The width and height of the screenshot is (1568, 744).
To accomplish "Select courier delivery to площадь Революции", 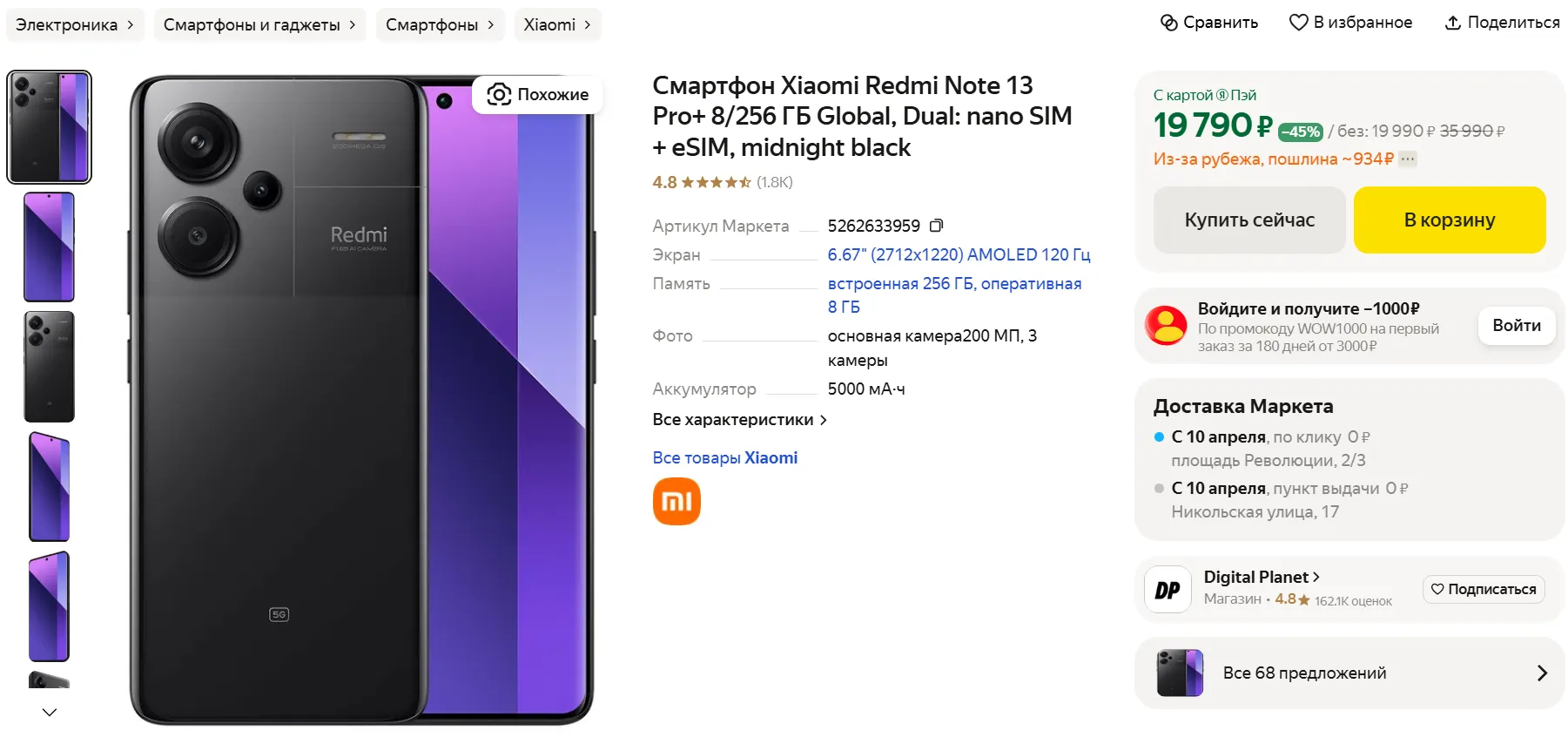I will (1159, 437).
